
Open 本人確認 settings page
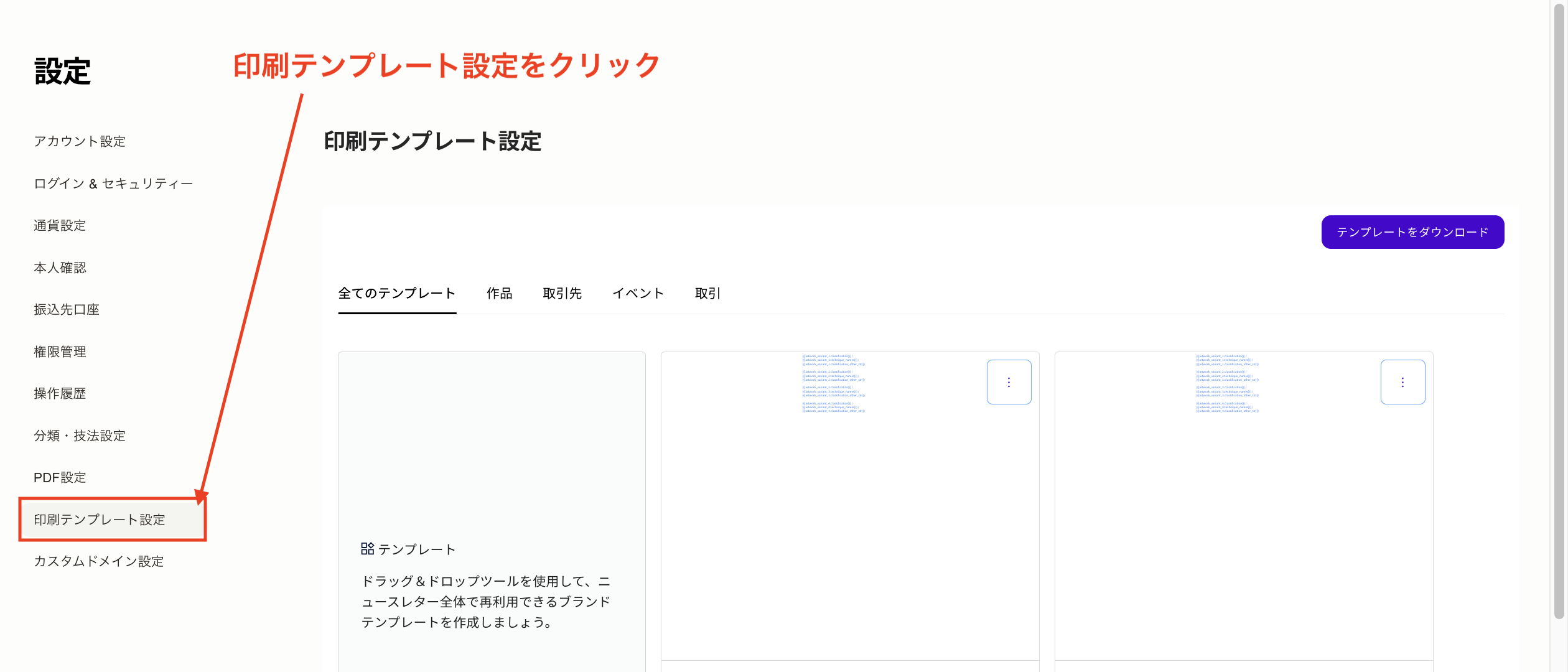click(60, 268)
